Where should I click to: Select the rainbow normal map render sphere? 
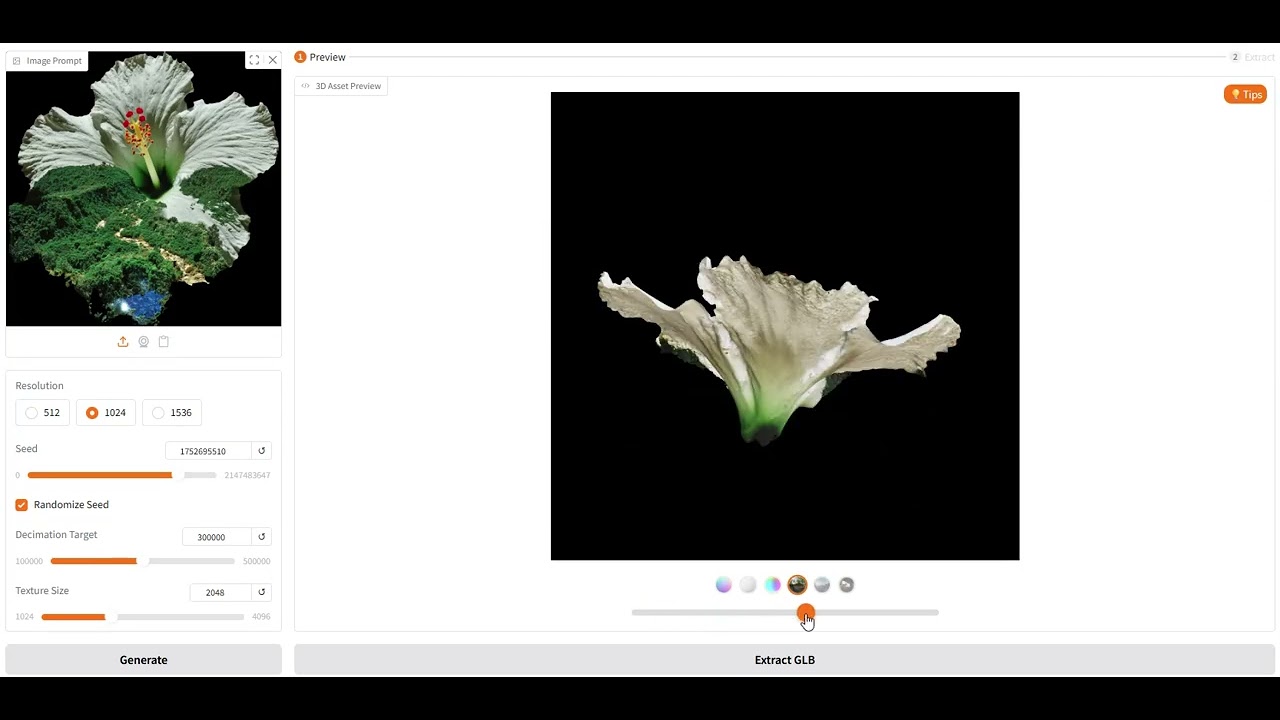773,585
